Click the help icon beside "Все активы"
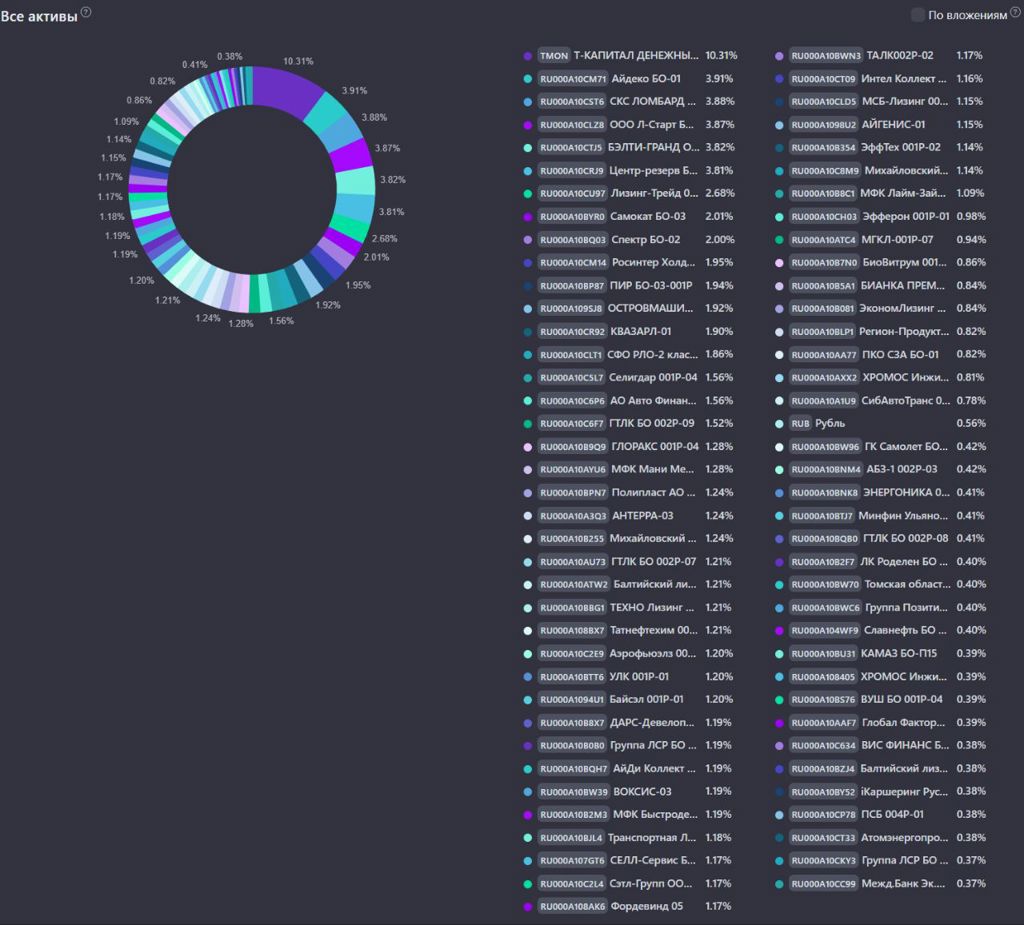Viewport: 1024px width, 925px height. (x=86, y=12)
